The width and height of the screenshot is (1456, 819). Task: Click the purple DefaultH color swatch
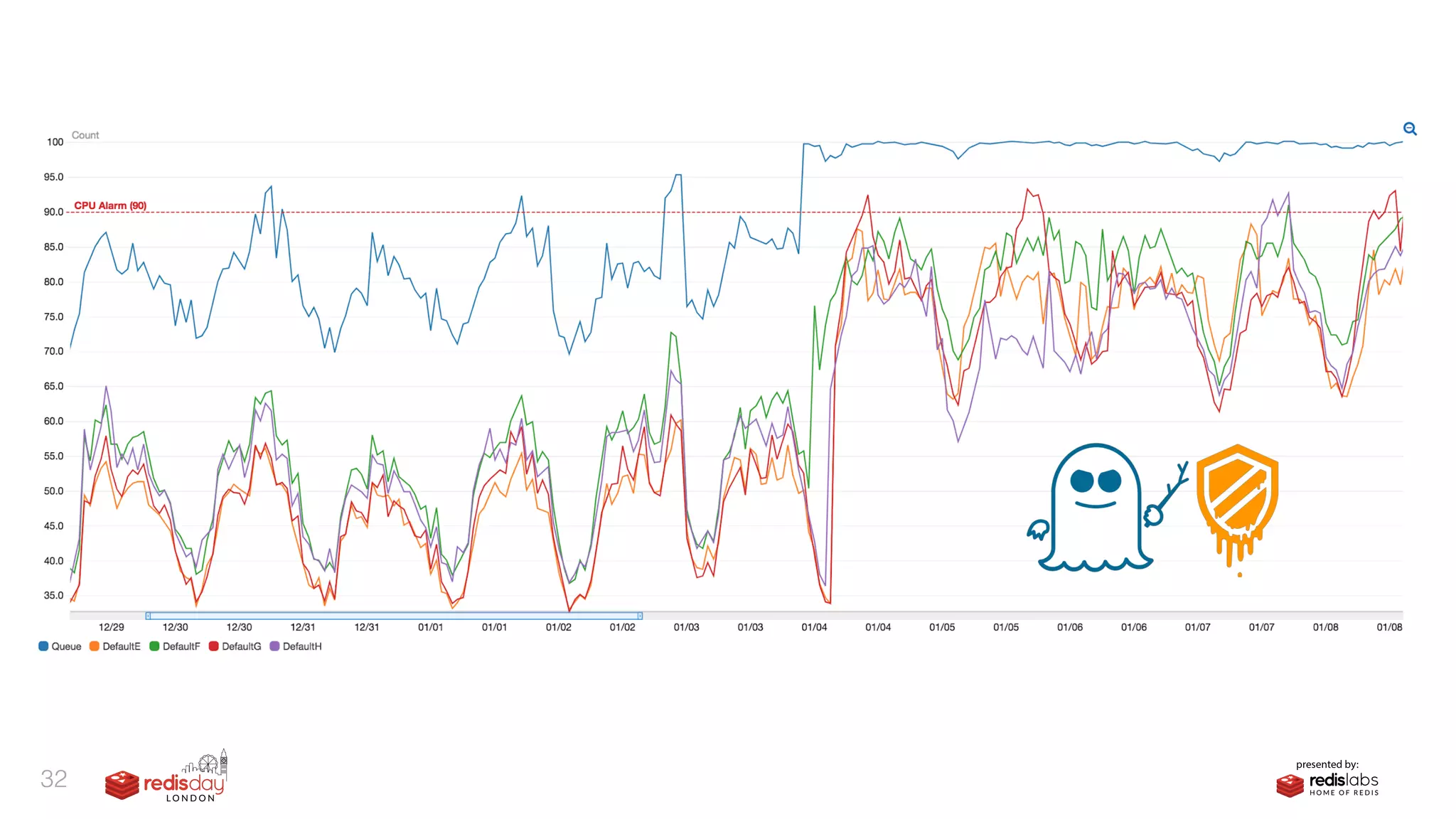click(x=274, y=646)
